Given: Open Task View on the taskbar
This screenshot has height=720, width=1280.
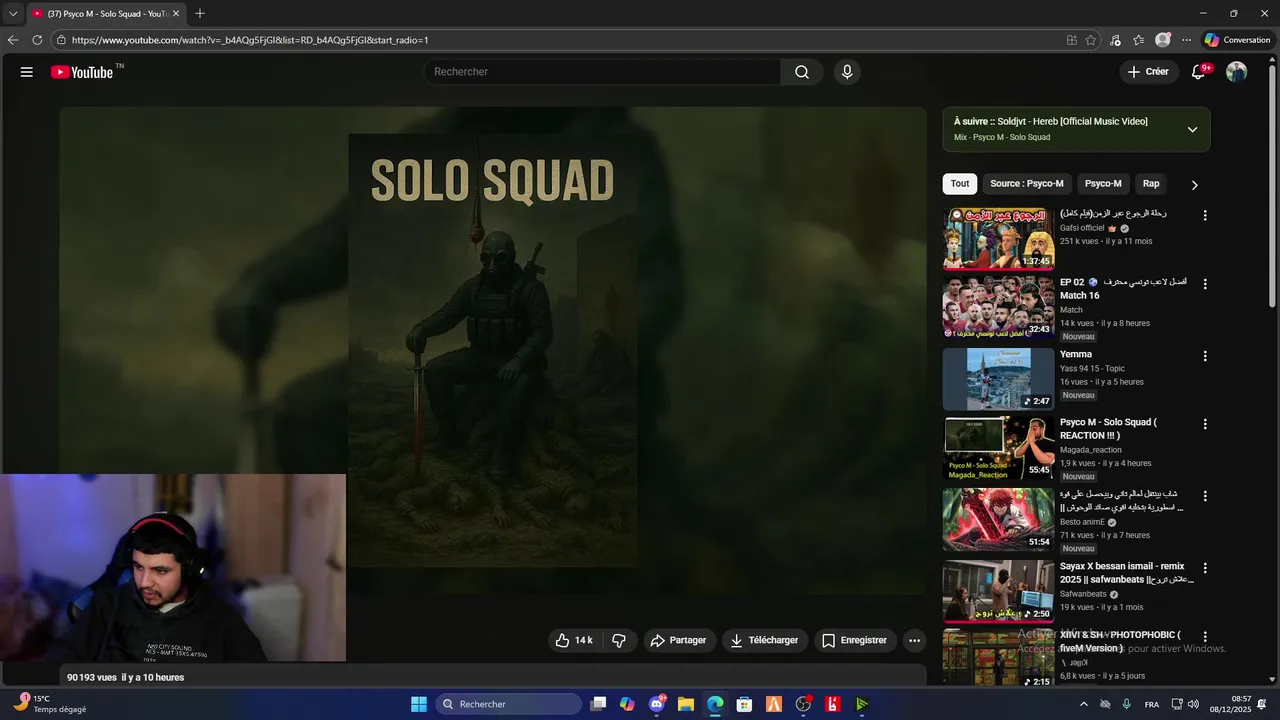Looking at the screenshot, I should pyautogui.click(x=598, y=704).
